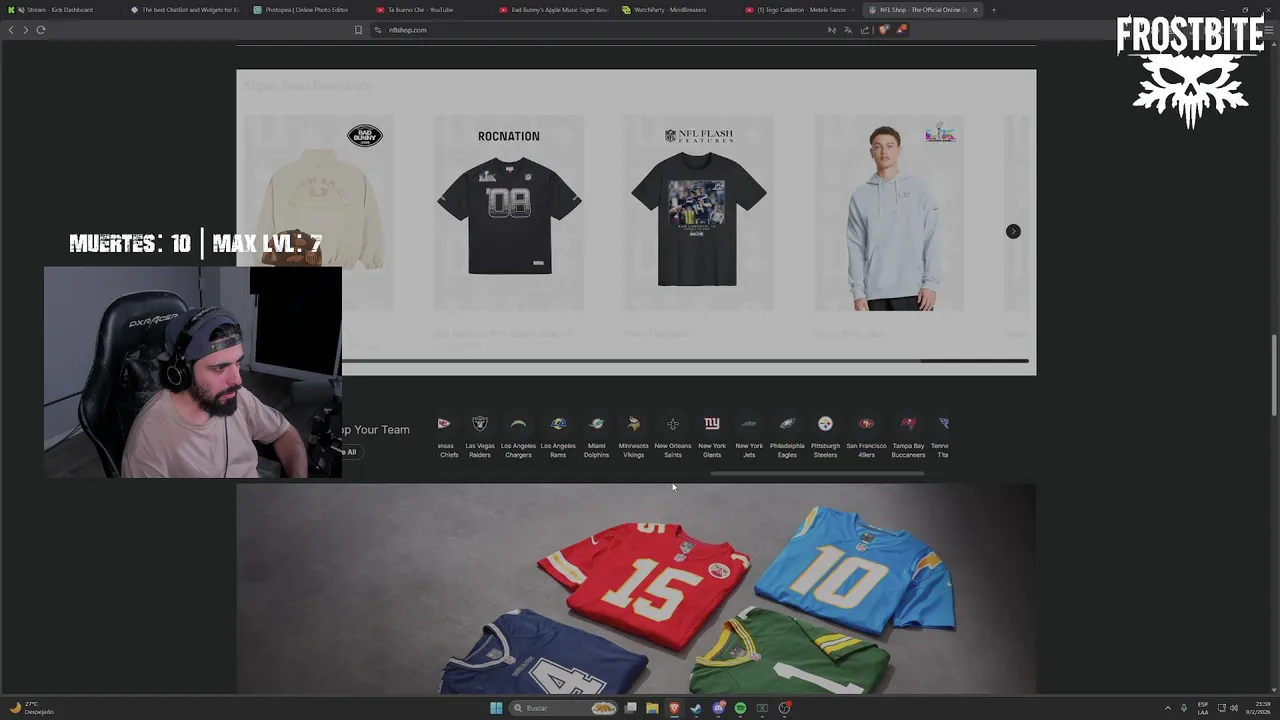Click the share icon in address bar
Screen dimensions: 1280x720
pyautogui.click(x=865, y=30)
